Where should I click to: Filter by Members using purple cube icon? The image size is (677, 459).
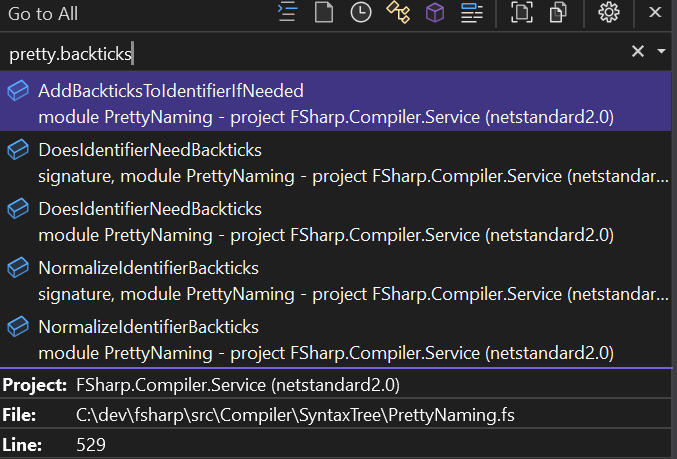coord(435,13)
